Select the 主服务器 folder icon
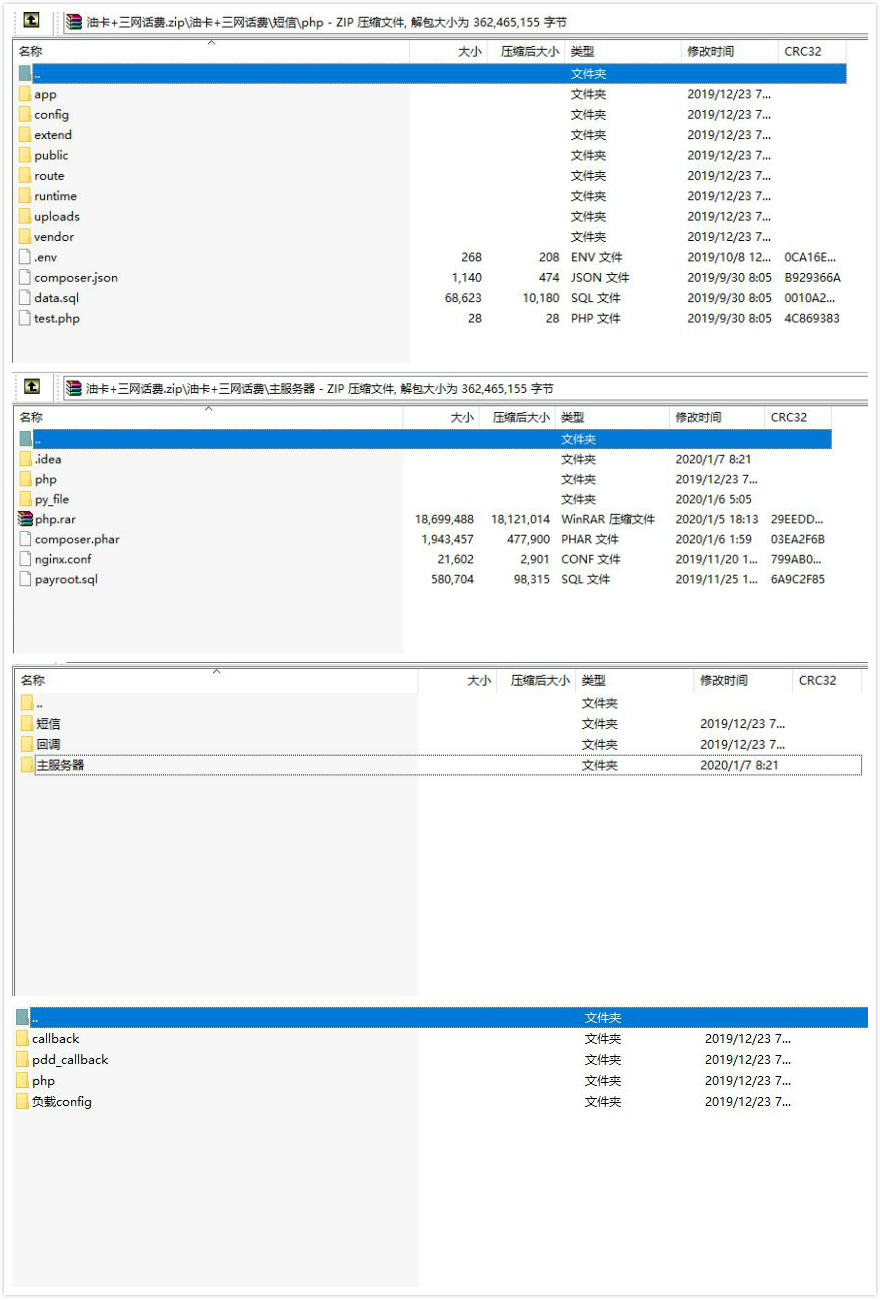This screenshot has width=880, height=1300. [27, 765]
